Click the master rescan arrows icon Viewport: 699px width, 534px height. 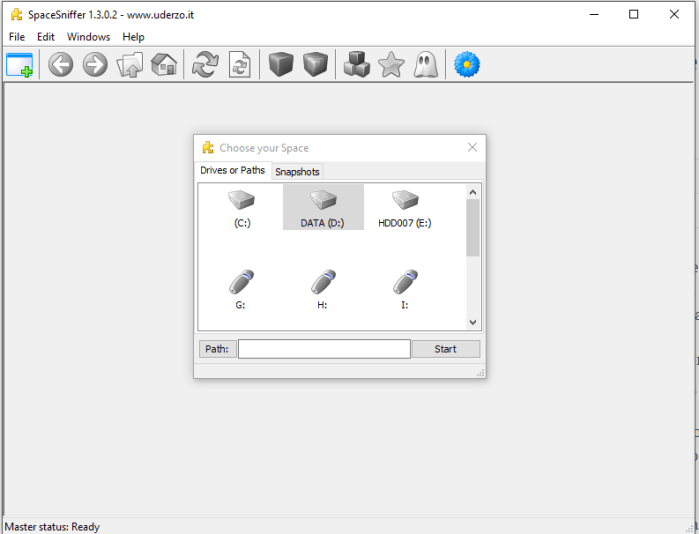tap(205, 65)
